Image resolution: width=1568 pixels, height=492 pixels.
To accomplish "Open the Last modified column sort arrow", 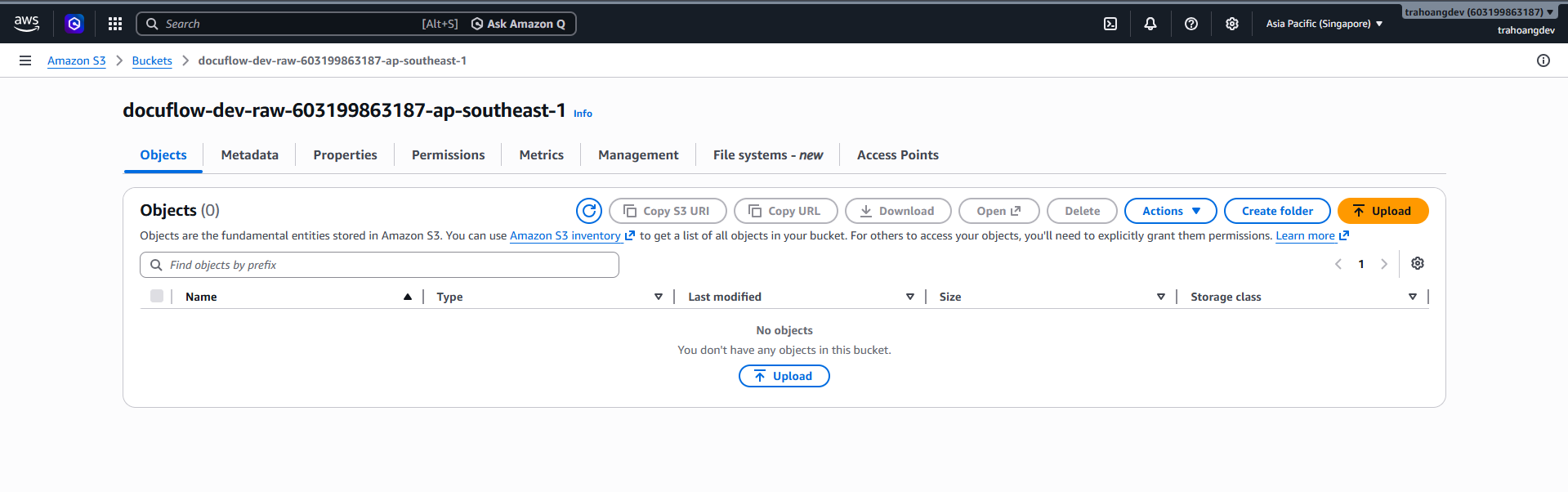I will 910,297.
